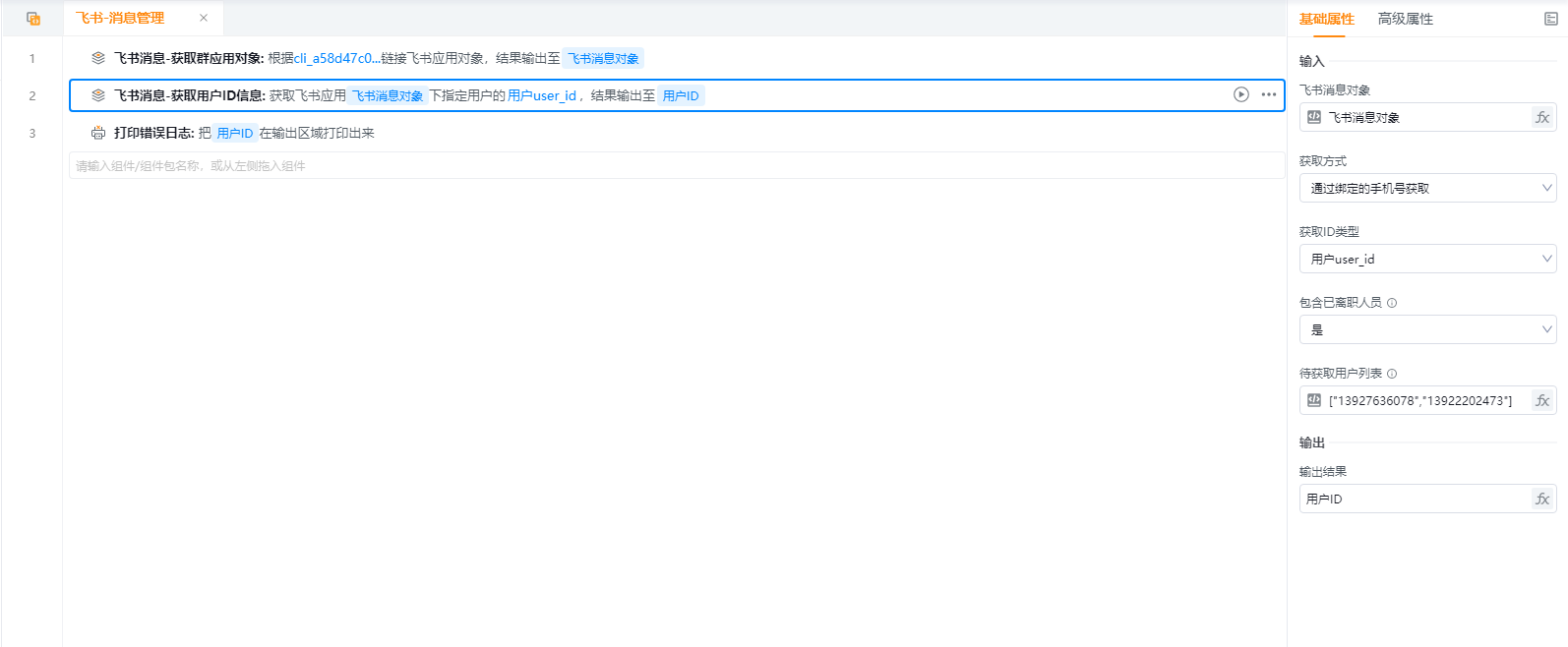Run step 2 with the play icon
The image size is (1568, 647).
click(x=1240, y=94)
